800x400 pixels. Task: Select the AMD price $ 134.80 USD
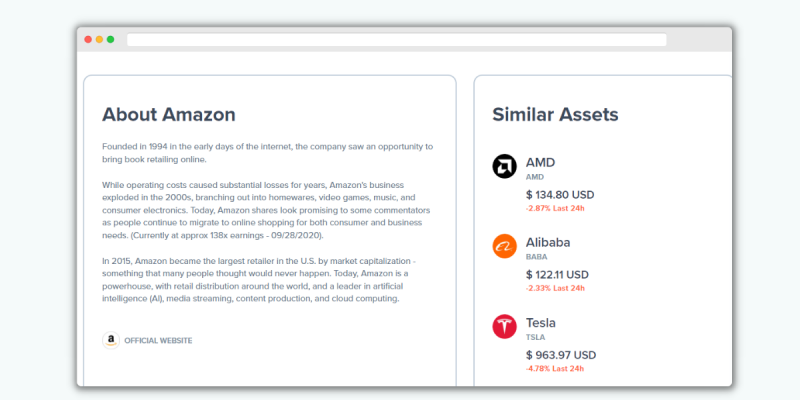[560, 195]
